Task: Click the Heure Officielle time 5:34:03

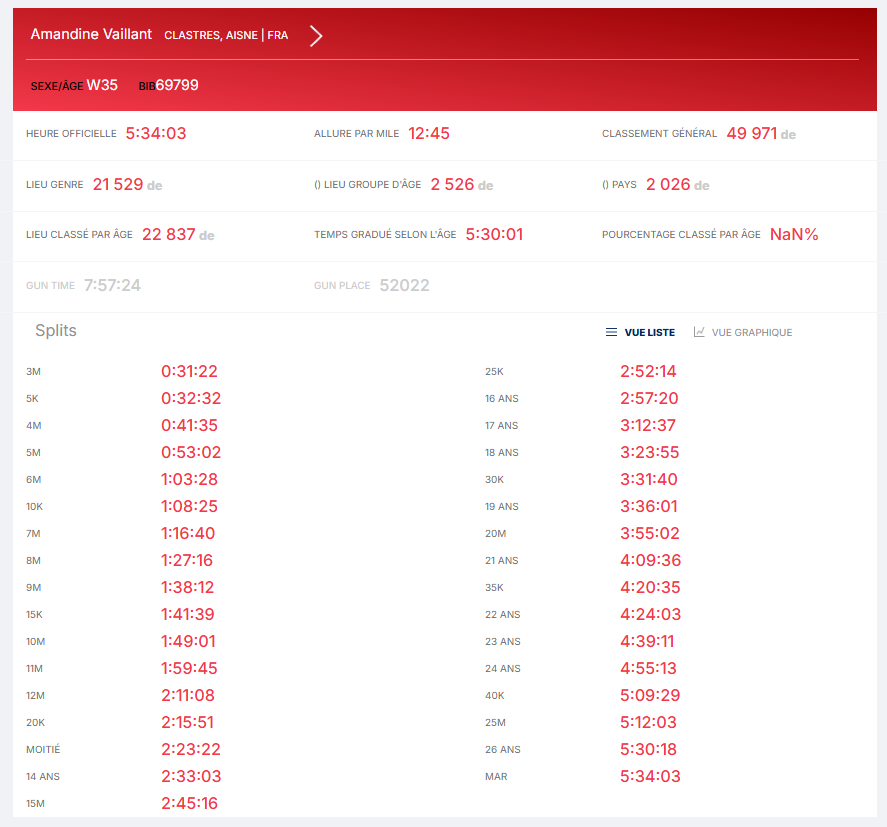Action: [x=156, y=133]
